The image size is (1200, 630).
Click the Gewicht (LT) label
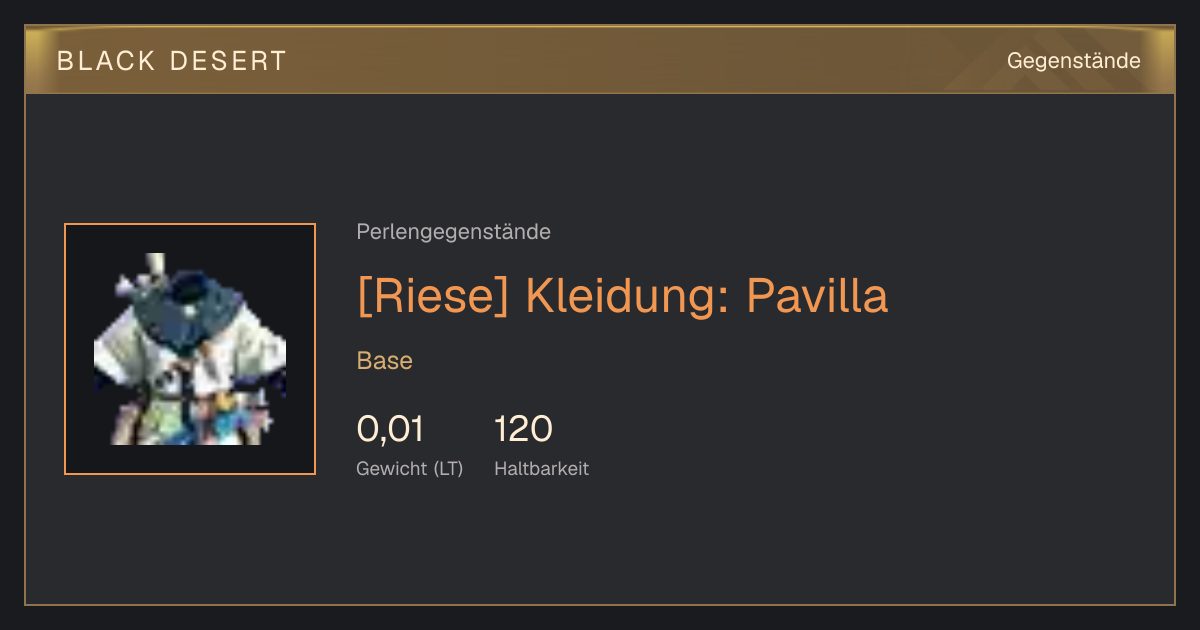410,468
